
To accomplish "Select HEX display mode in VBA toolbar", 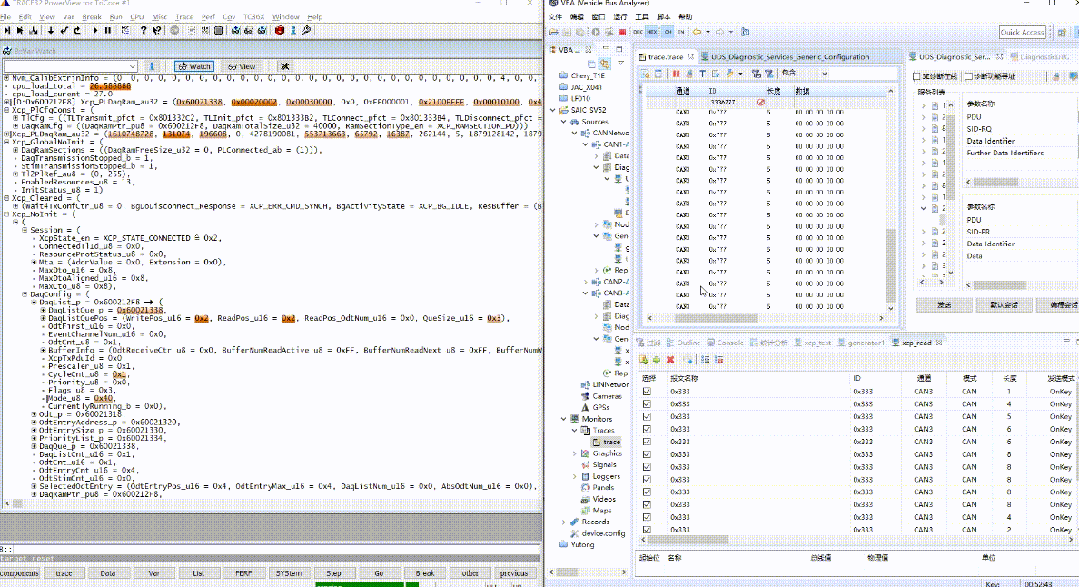I will coord(652,32).
